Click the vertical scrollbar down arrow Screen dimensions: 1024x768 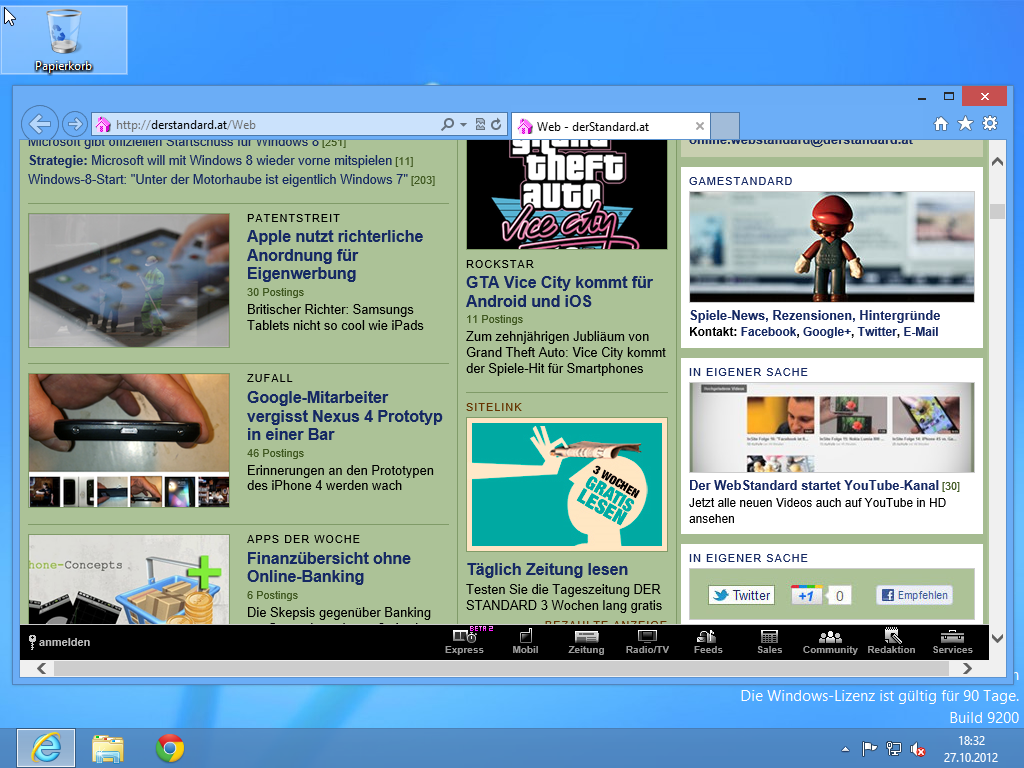point(997,638)
